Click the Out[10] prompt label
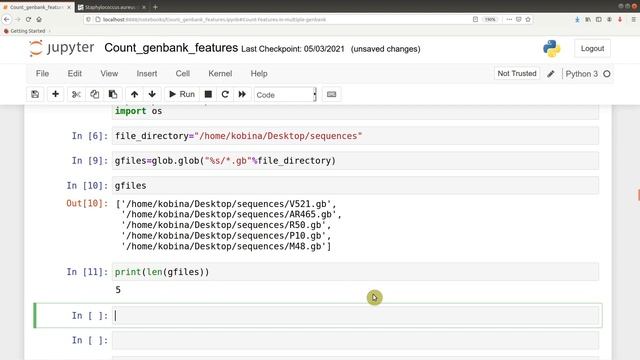Viewport: 640px width, 360px height. pyautogui.click(x=87, y=203)
